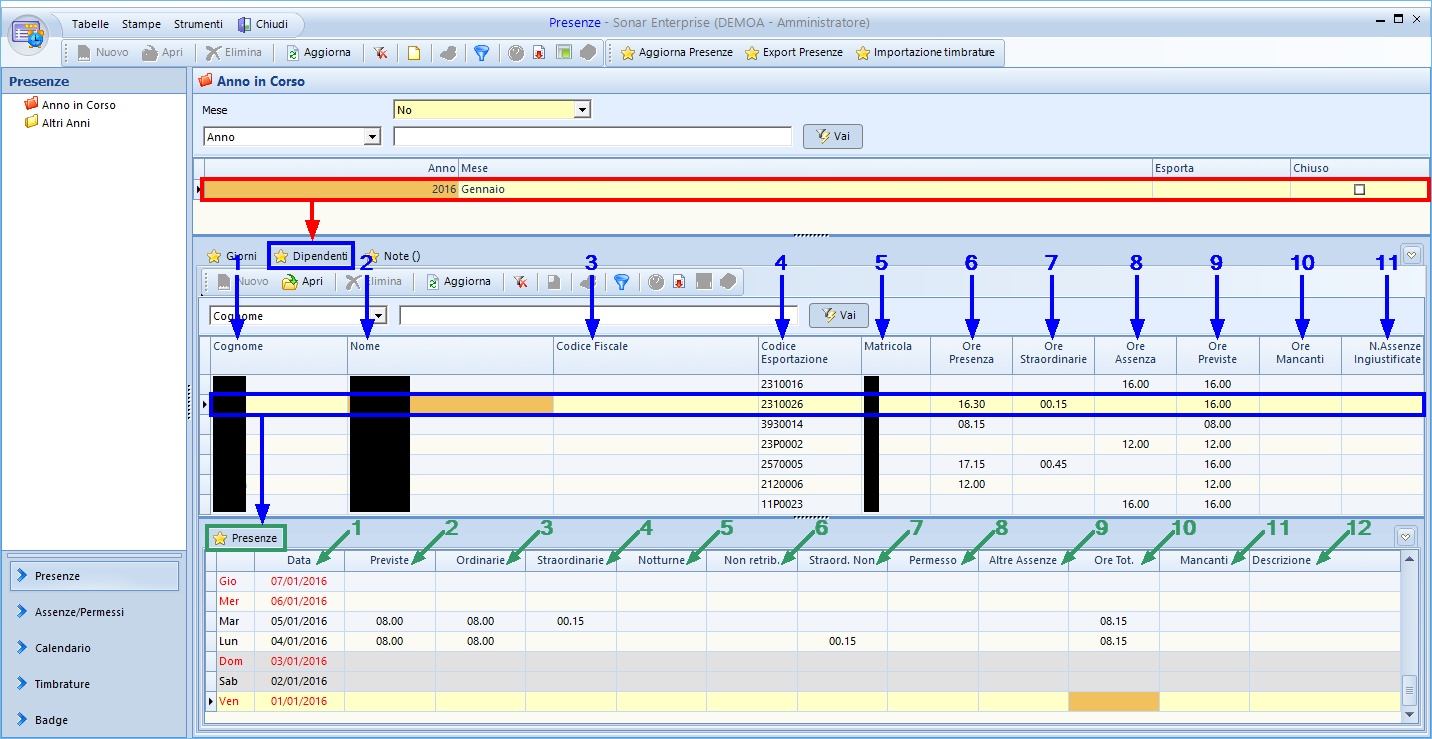Open the Mese dropdown showing No
The image size is (1432, 739).
click(x=583, y=109)
